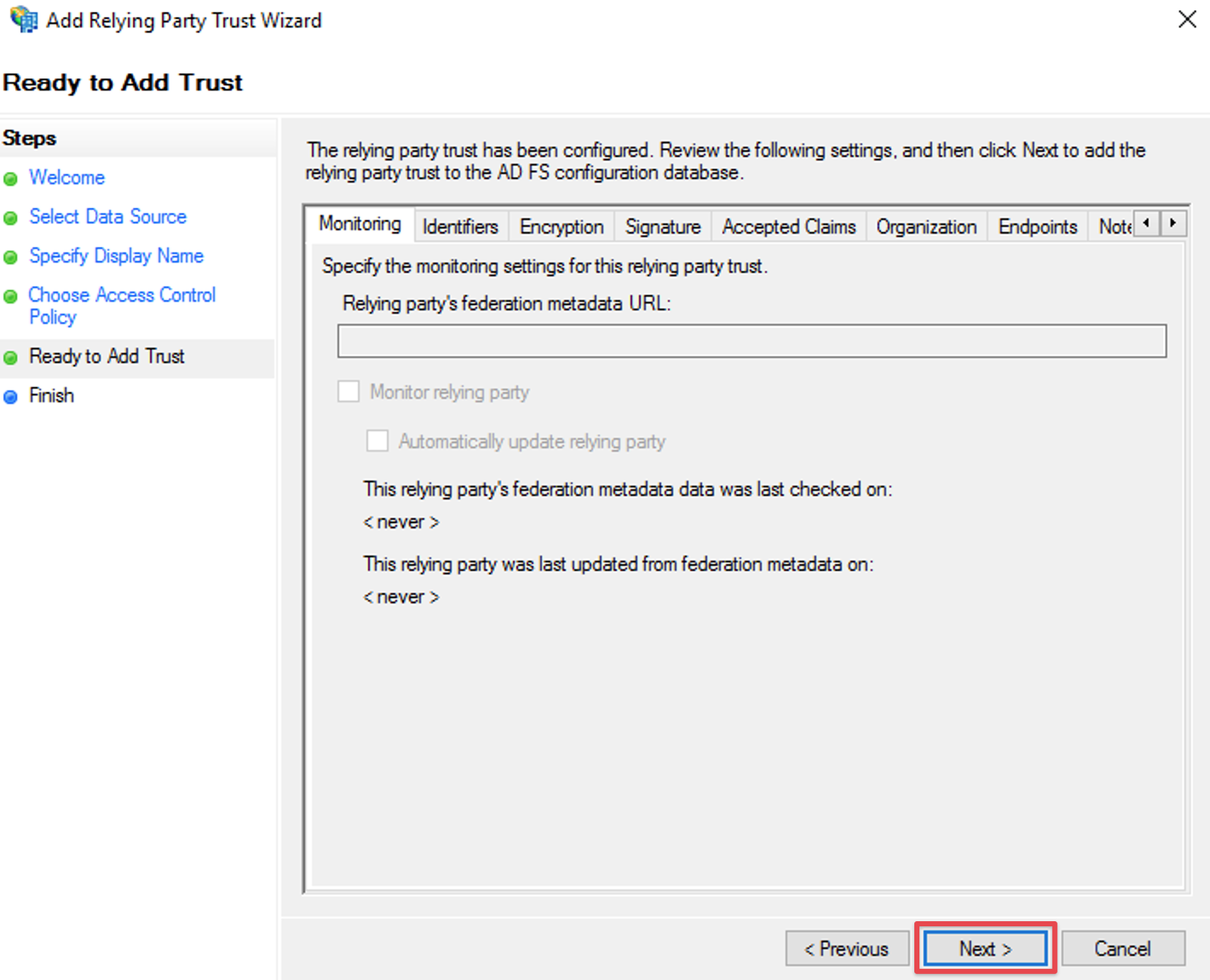Image resolution: width=1210 pixels, height=980 pixels.
Task: Switch to the Identifiers tab
Action: point(460,227)
